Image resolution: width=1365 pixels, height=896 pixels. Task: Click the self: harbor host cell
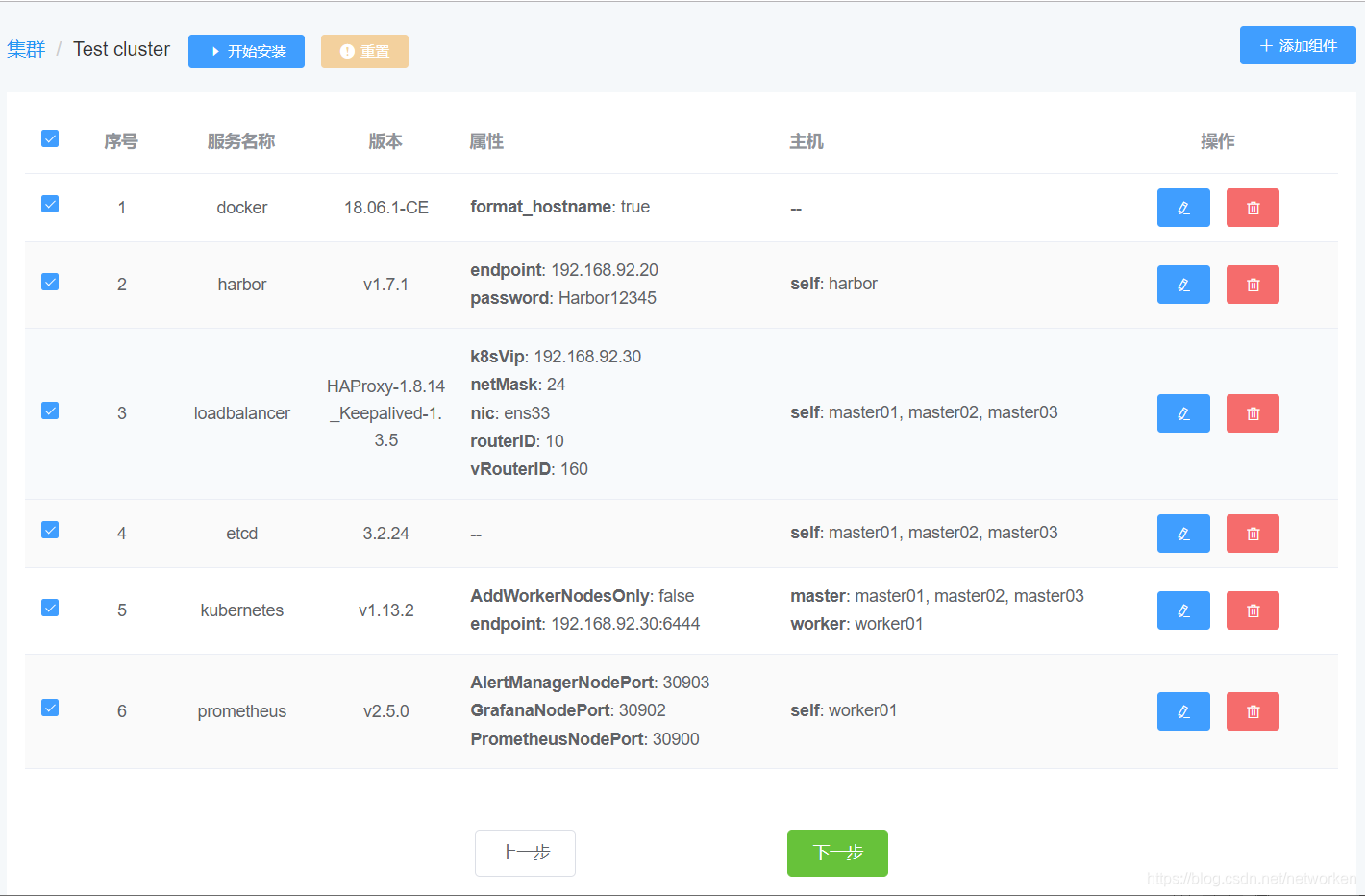pos(834,284)
